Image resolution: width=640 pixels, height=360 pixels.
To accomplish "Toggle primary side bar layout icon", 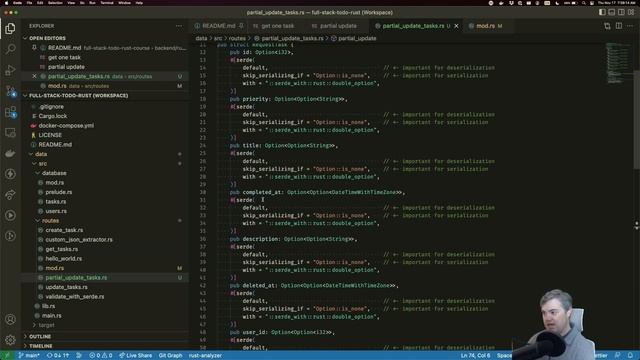I will coord(602,12).
